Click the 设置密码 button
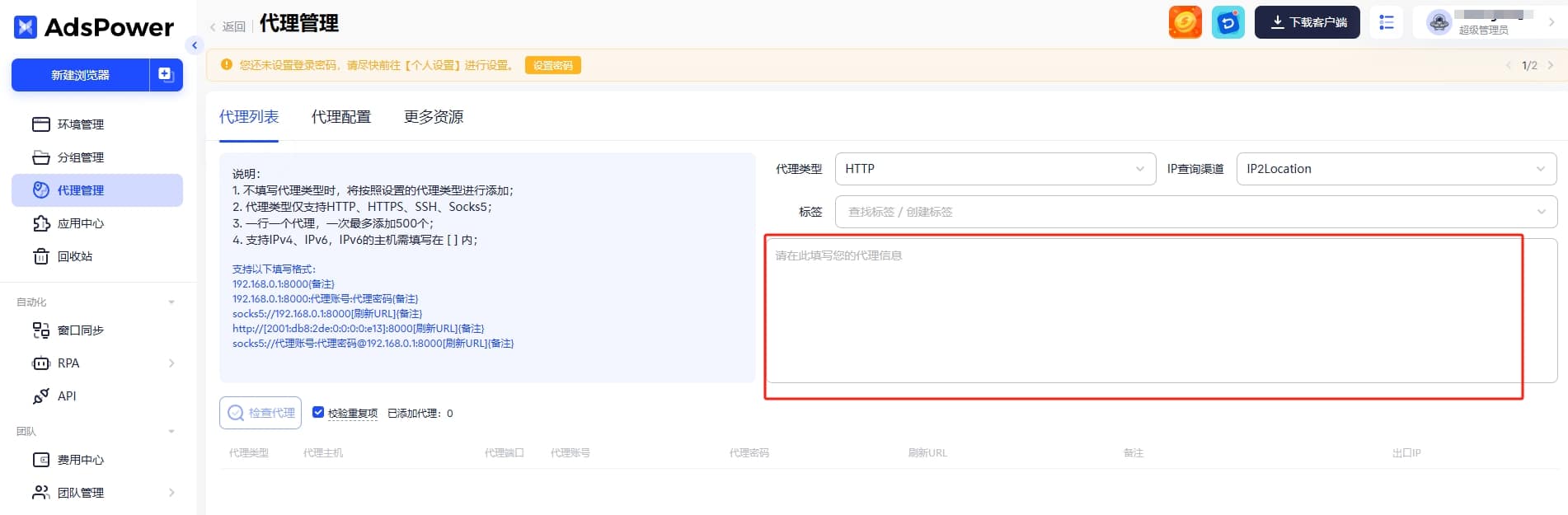Screen dimensions: 1568x515 click(x=553, y=65)
